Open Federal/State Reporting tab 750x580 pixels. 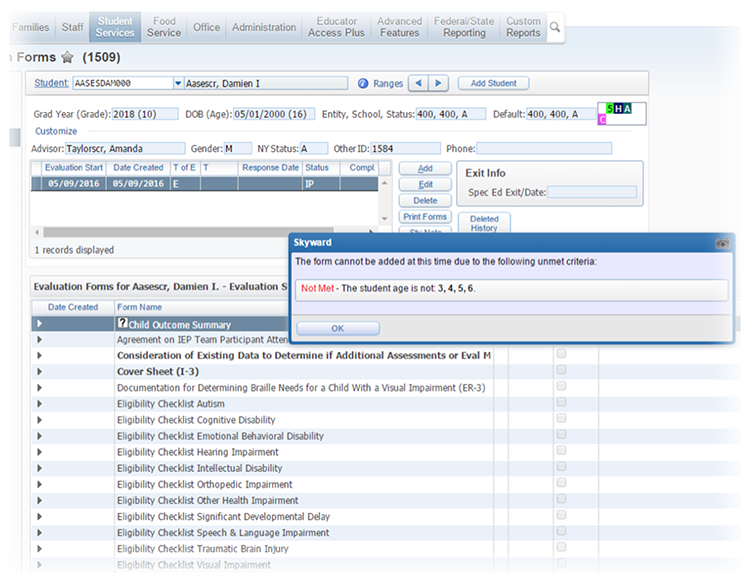click(x=464, y=27)
